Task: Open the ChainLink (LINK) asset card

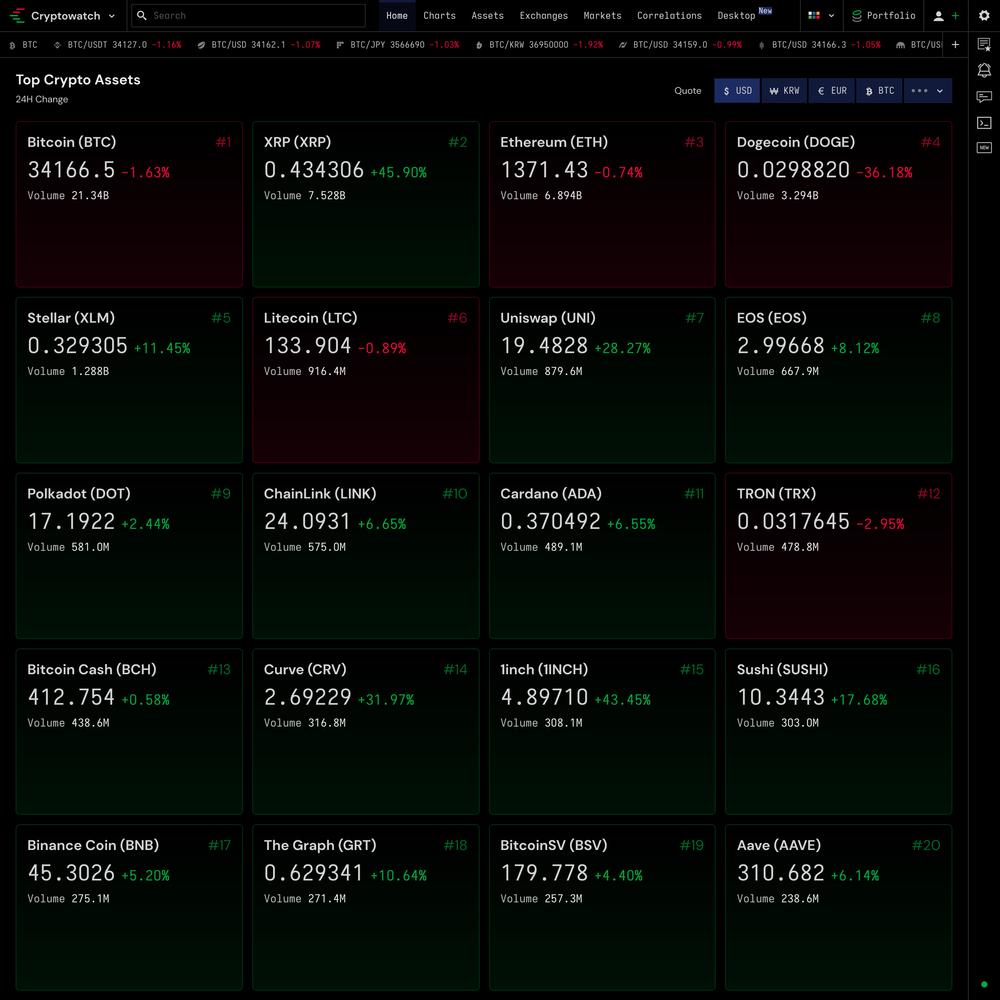Action: point(366,555)
